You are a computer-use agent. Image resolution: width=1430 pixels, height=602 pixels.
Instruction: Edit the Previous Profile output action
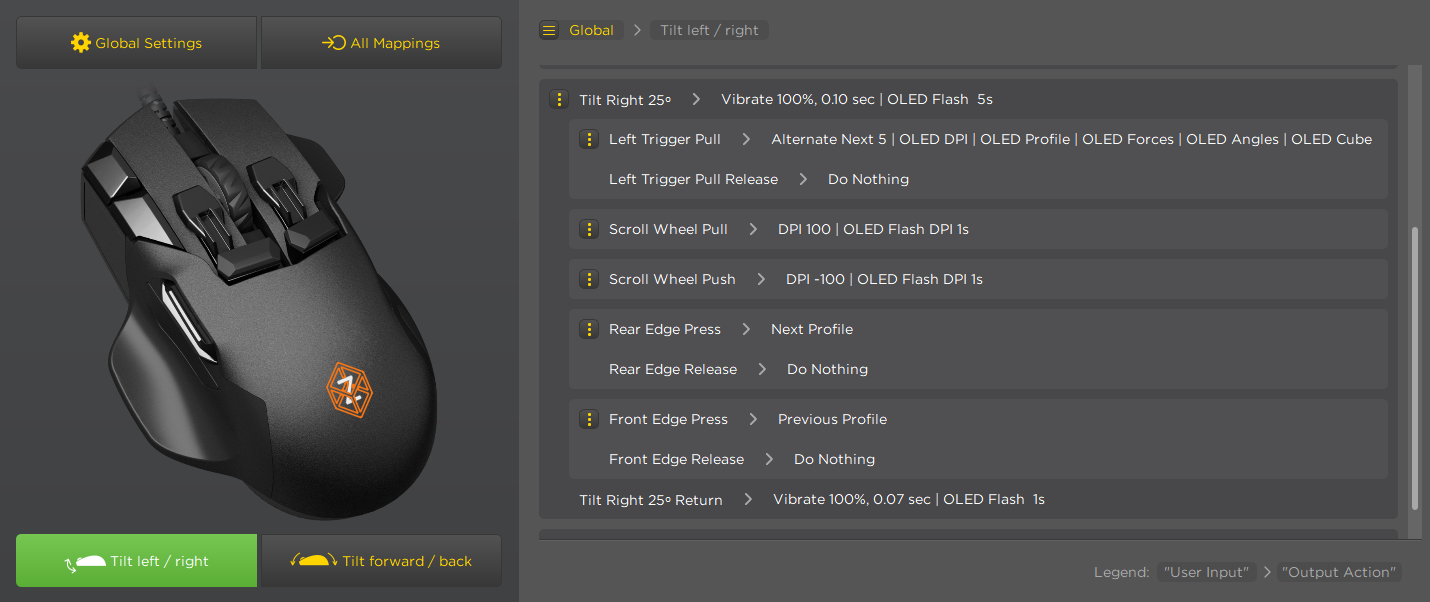[x=832, y=420]
